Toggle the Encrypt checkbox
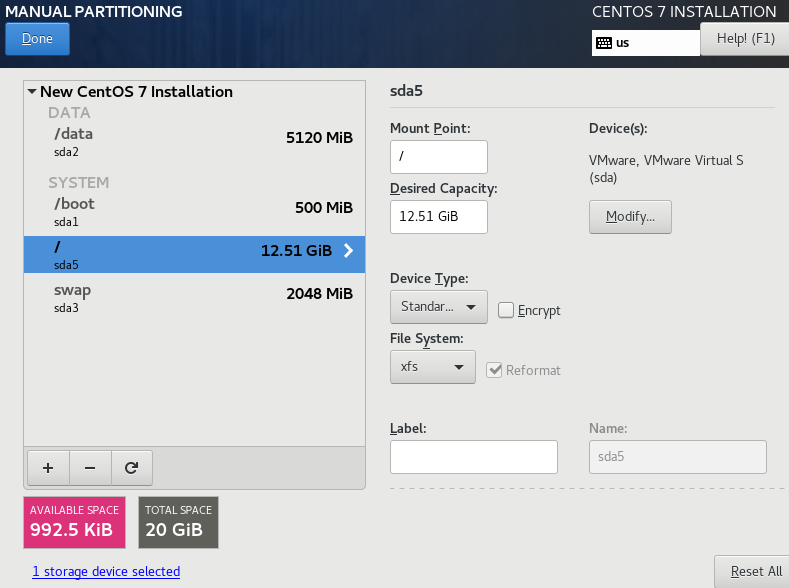This screenshot has height=588, width=789. pos(506,310)
